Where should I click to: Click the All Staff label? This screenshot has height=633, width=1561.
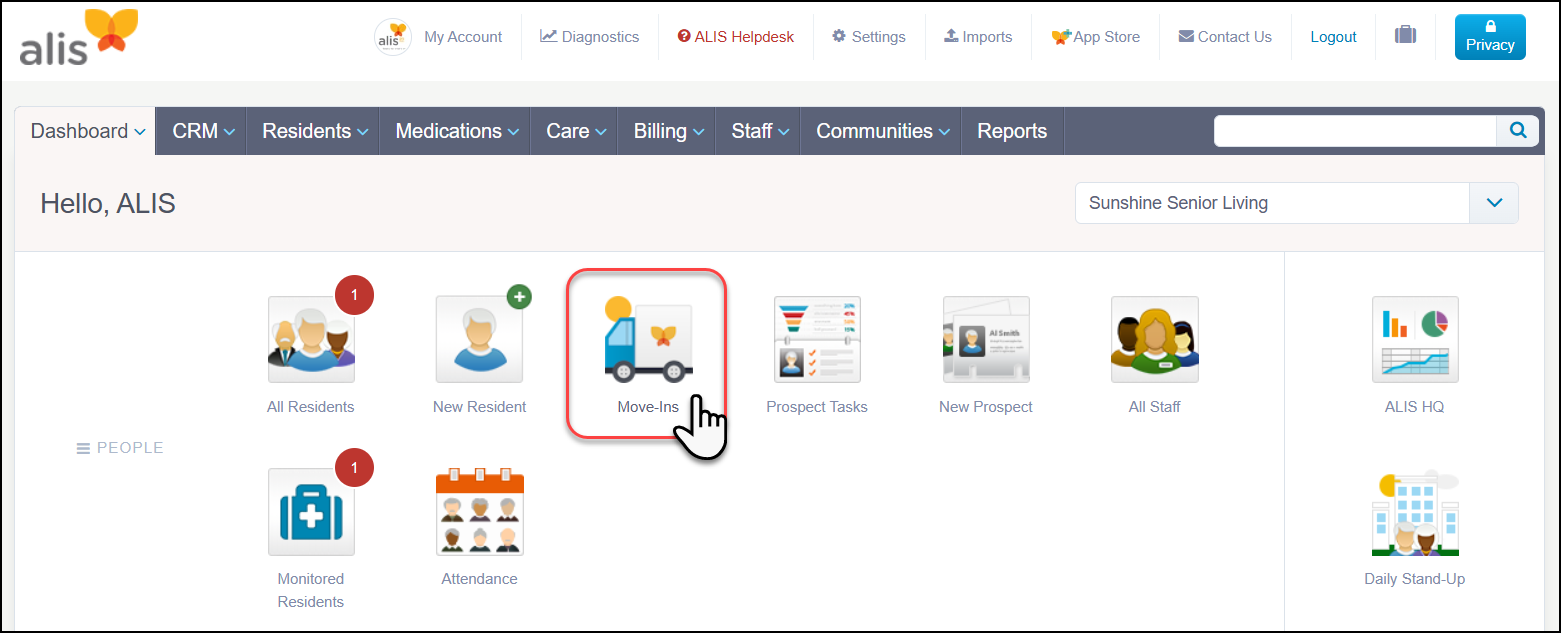point(1154,407)
